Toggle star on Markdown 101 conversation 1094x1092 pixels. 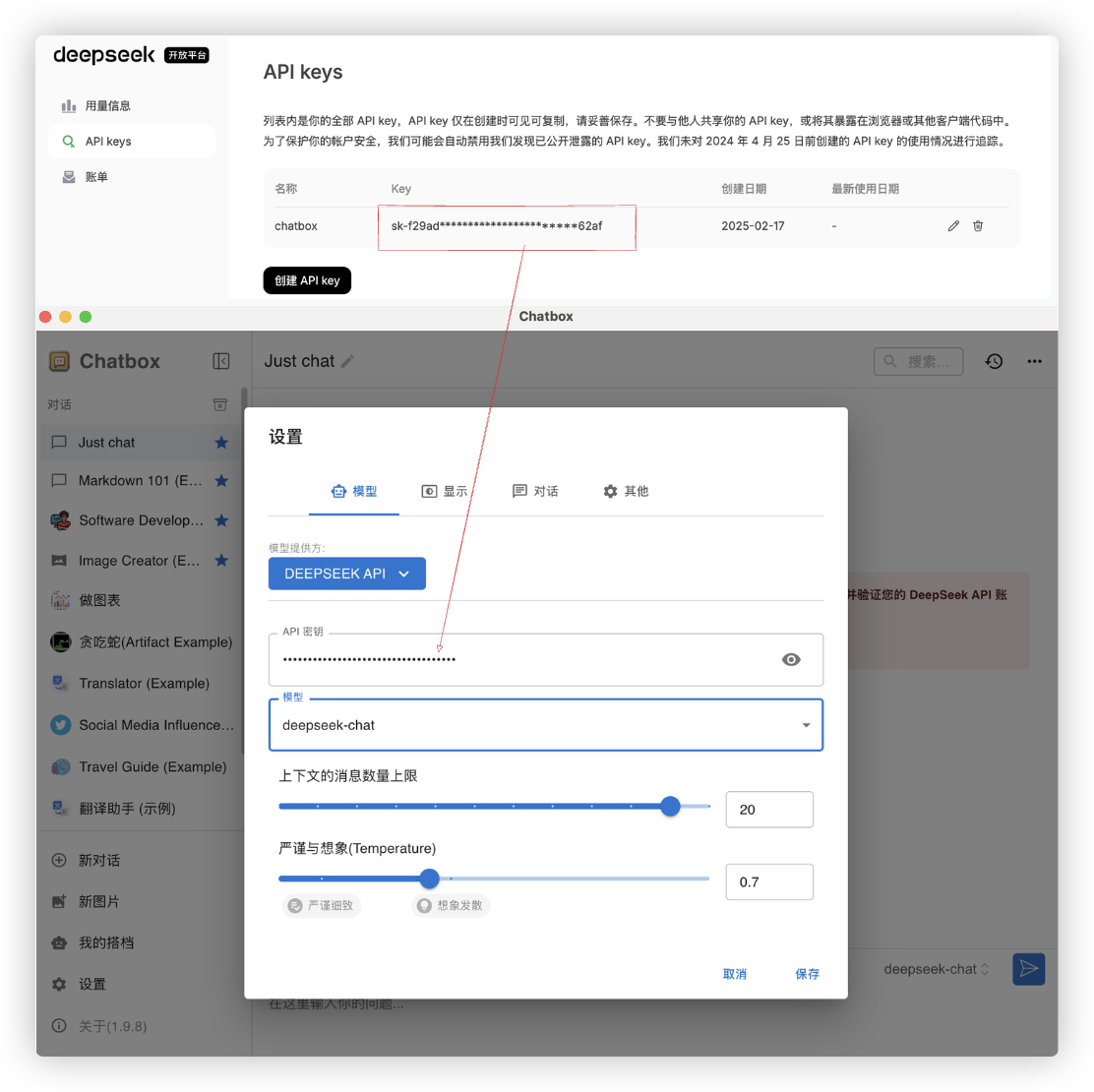point(221,481)
